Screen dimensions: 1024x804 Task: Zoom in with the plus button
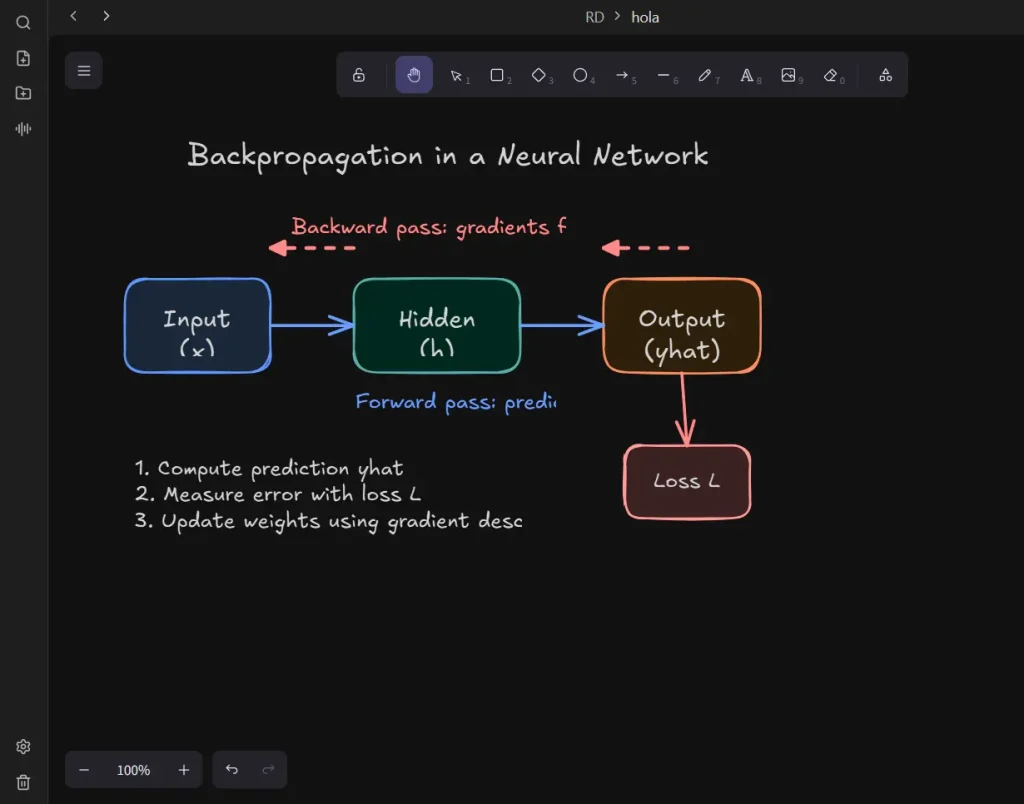pyautogui.click(x=183, y=770)
